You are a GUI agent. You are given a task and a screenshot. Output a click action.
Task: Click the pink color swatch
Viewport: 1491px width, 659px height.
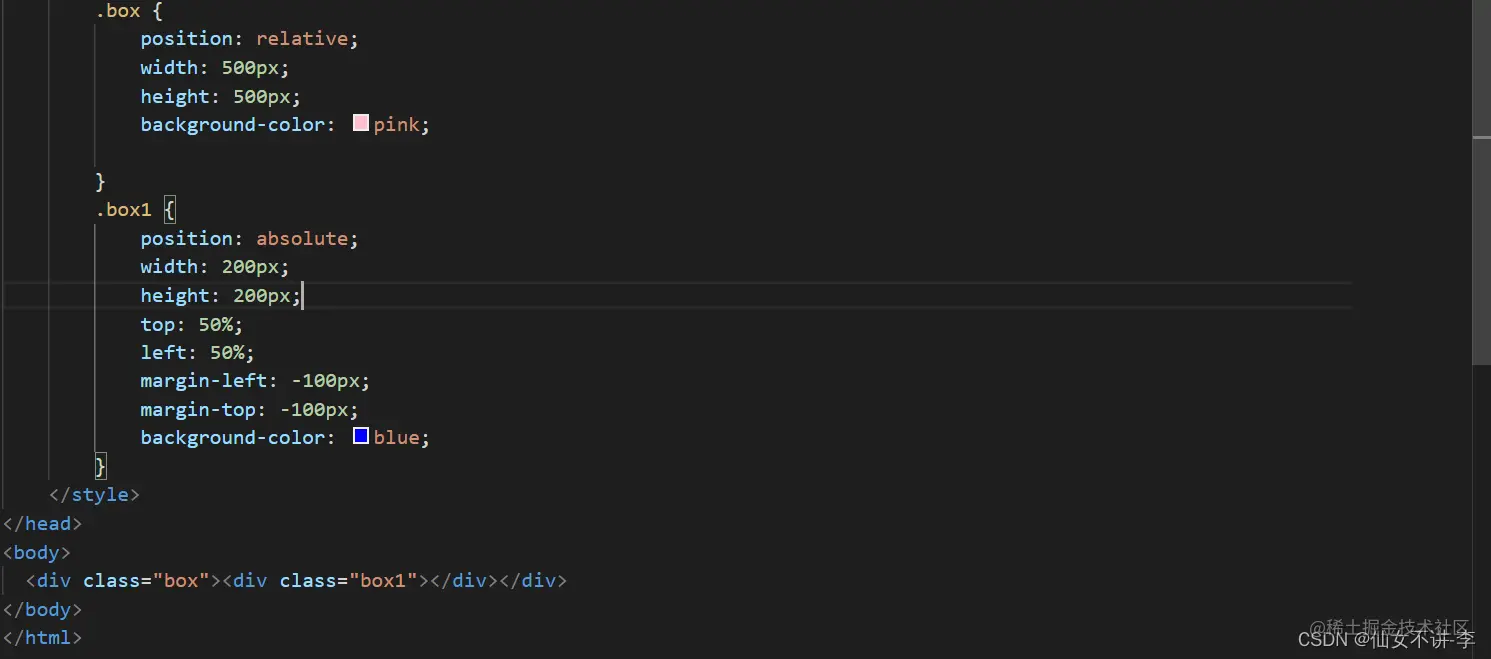pyautogui.click(x=361, y=124)
